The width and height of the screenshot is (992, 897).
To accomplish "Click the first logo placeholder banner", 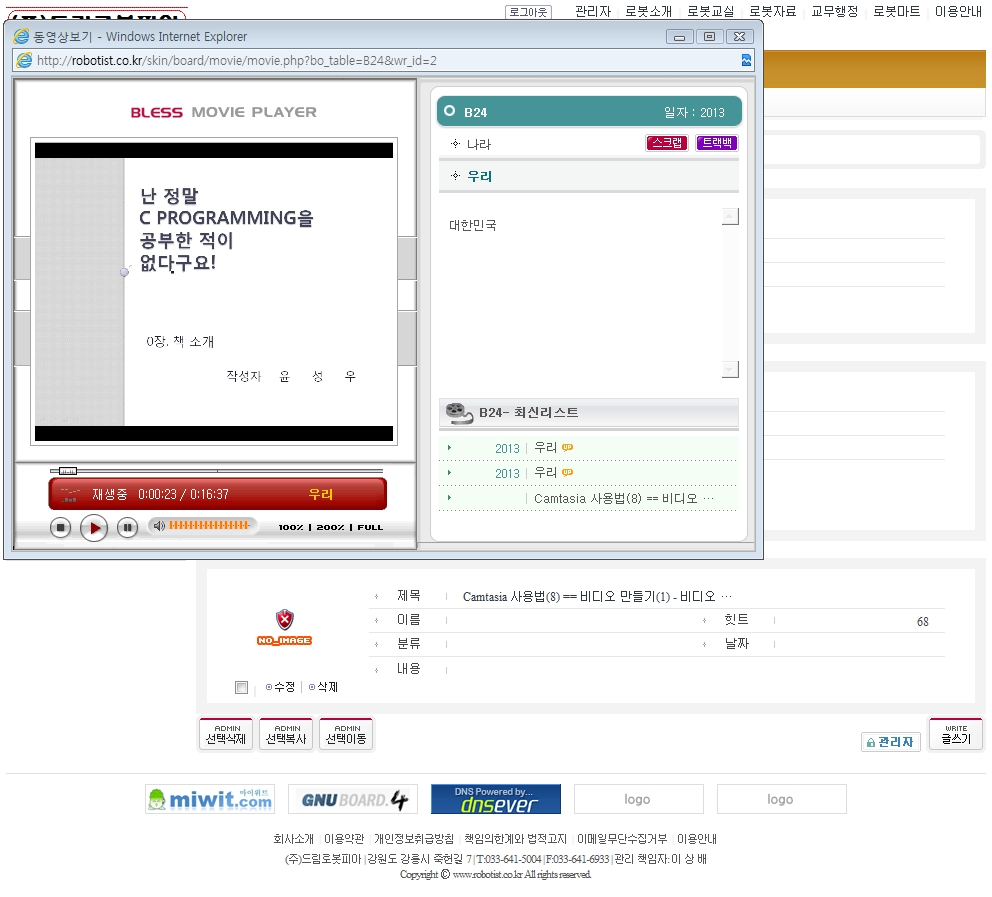I will 639,799.
